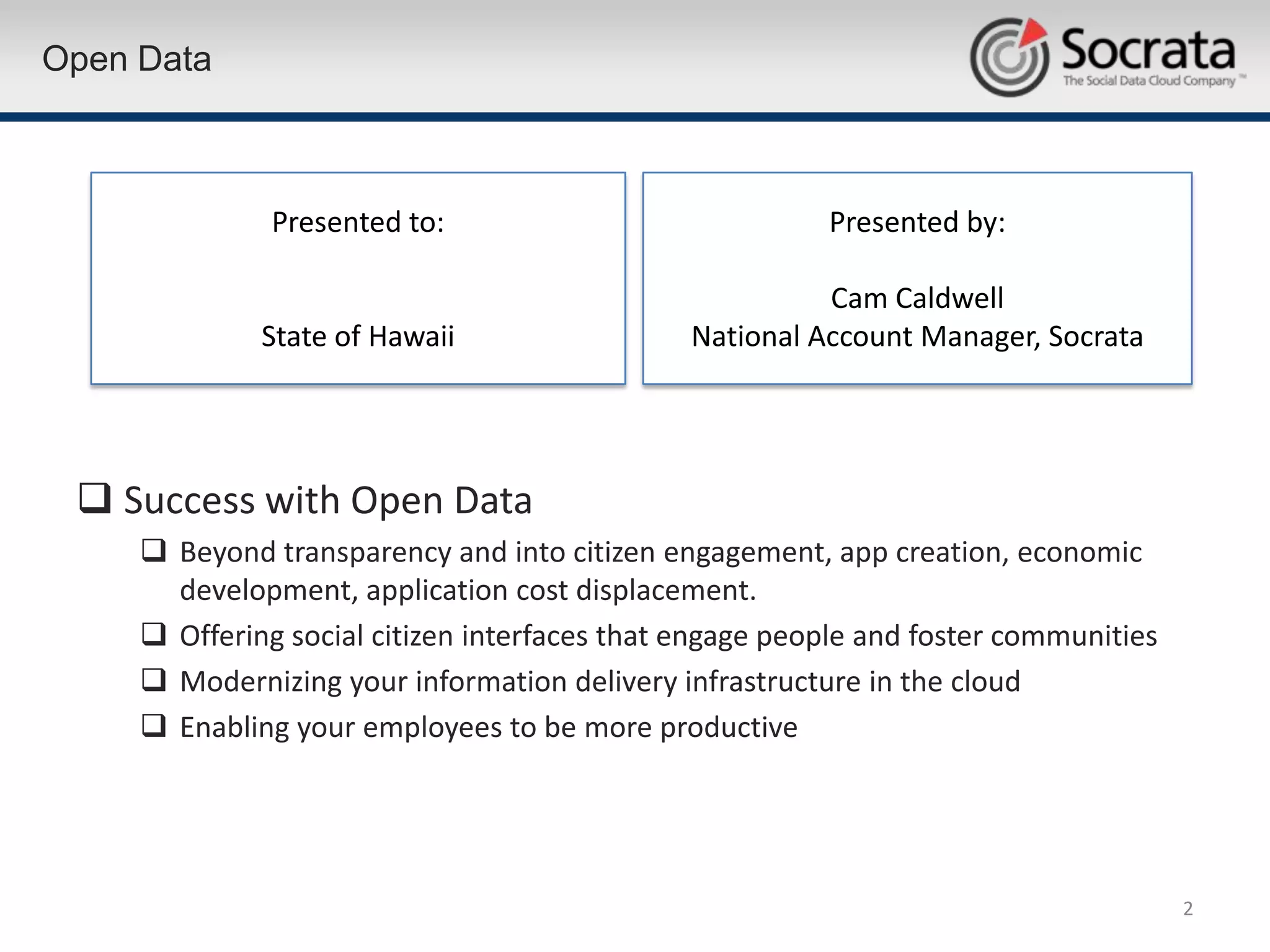
Task: Check the Beyond transparency bullet box
Action: pyautogui.click(x=154, y=550)
